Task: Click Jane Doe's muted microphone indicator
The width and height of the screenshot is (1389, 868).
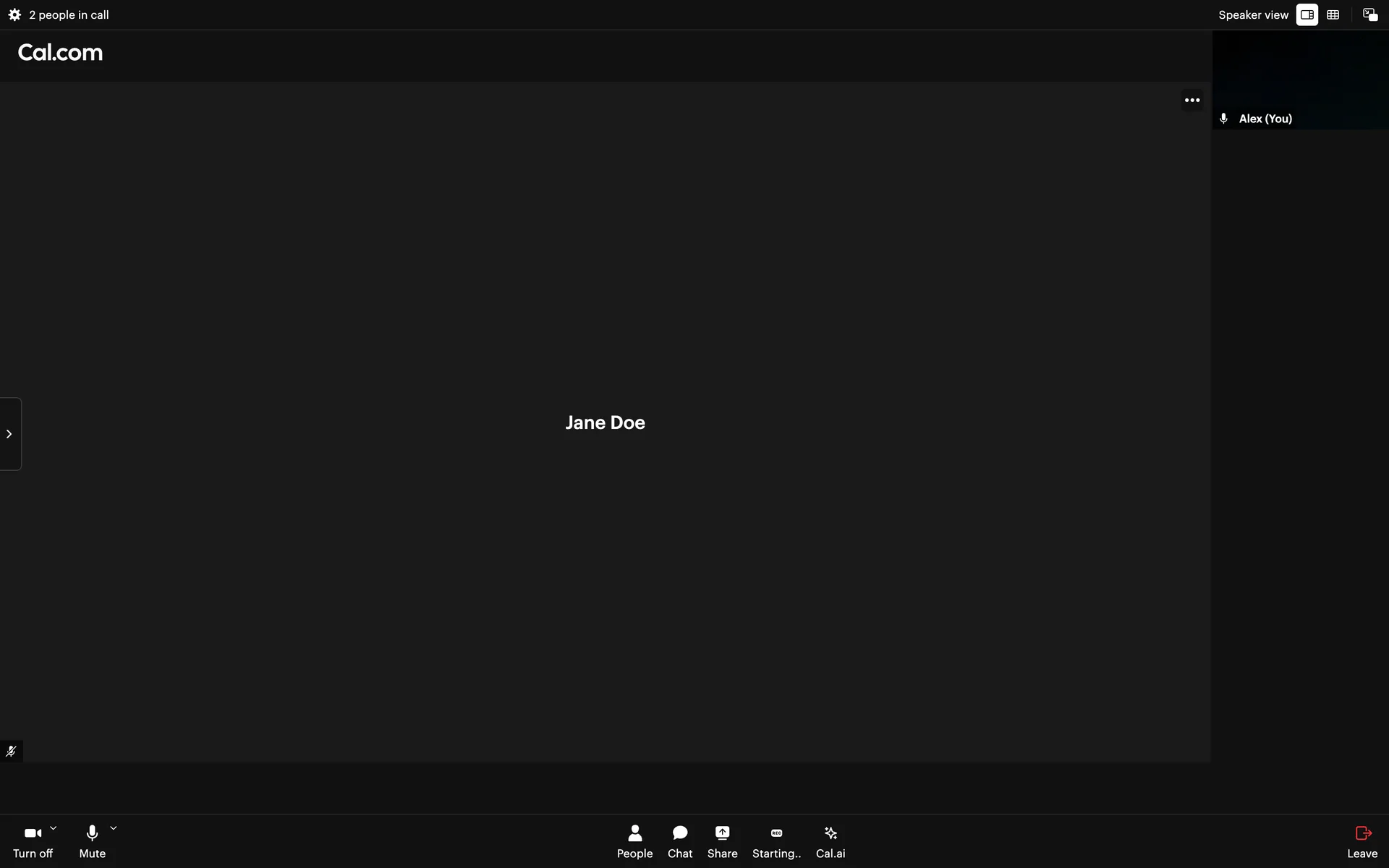Action: click(11, 751)
